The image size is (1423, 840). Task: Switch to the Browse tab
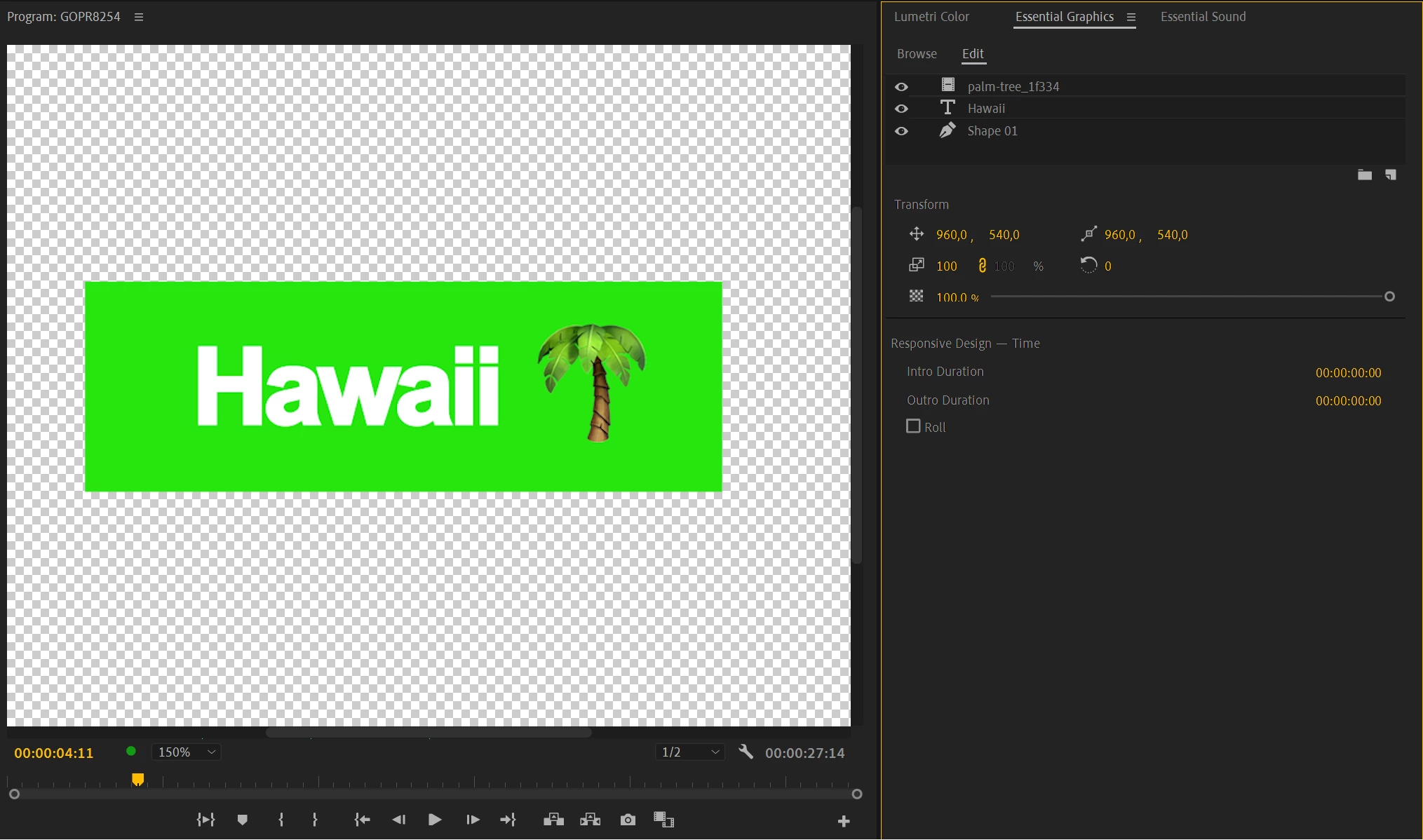click(916, 54)
